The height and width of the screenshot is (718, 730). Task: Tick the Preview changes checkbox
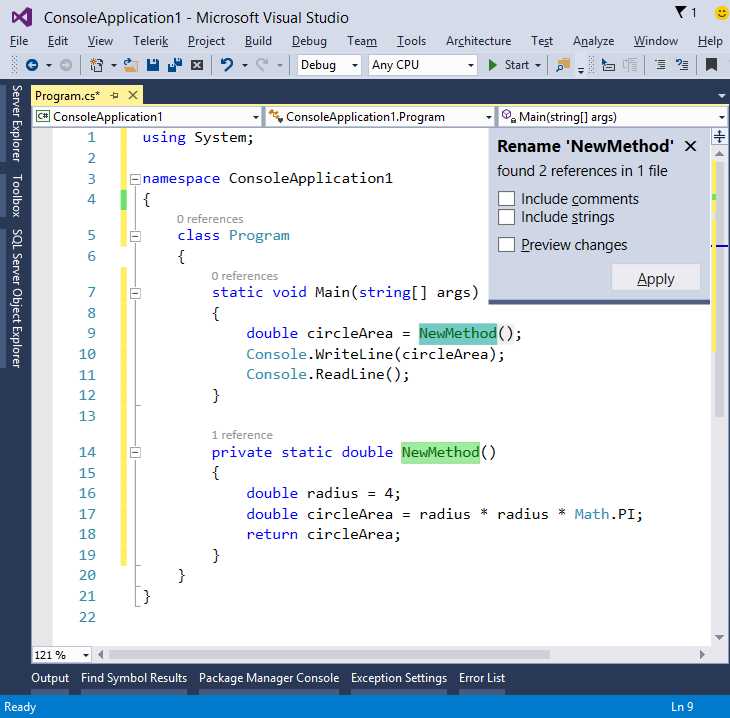point(506,244)
